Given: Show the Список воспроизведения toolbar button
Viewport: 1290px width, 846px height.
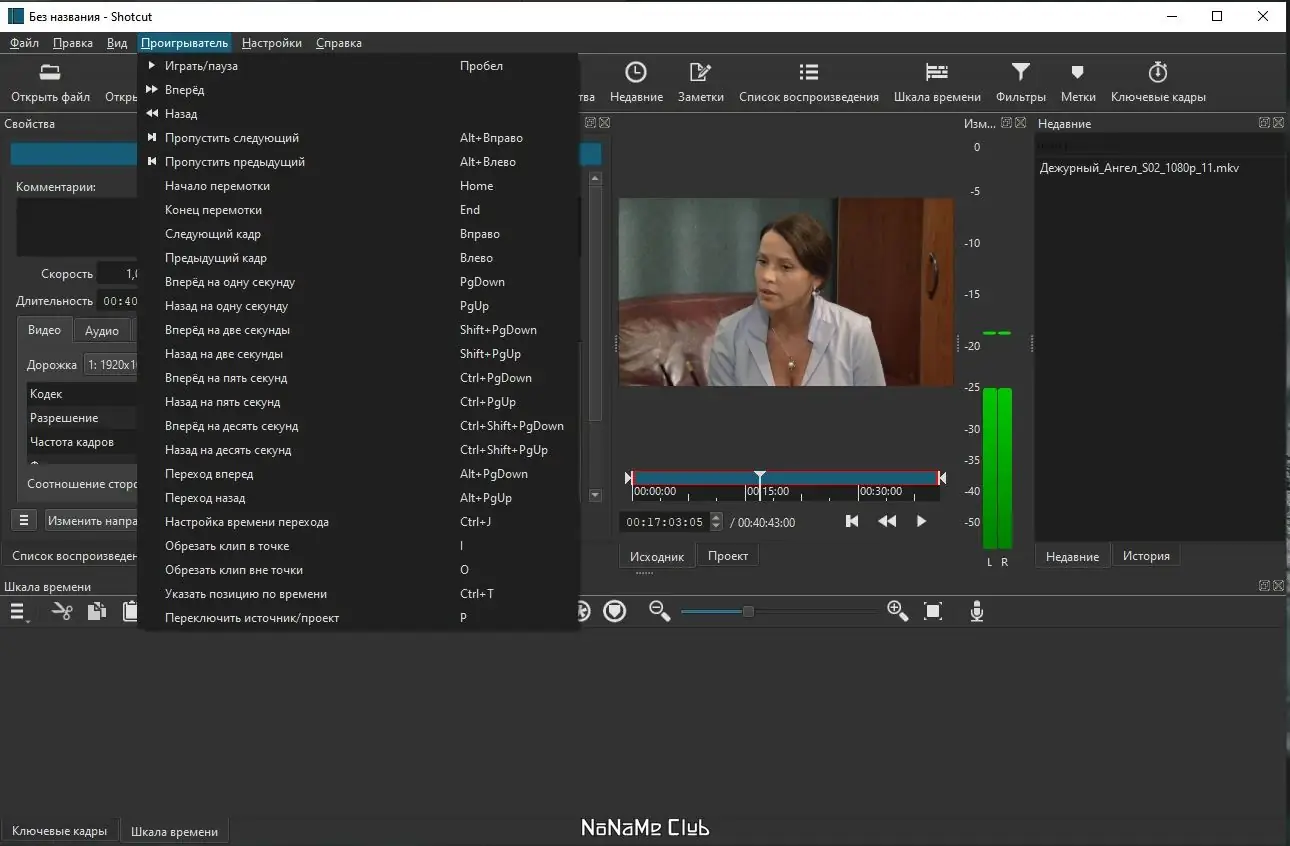Looking at the screenshot, I should pos(808,82).
